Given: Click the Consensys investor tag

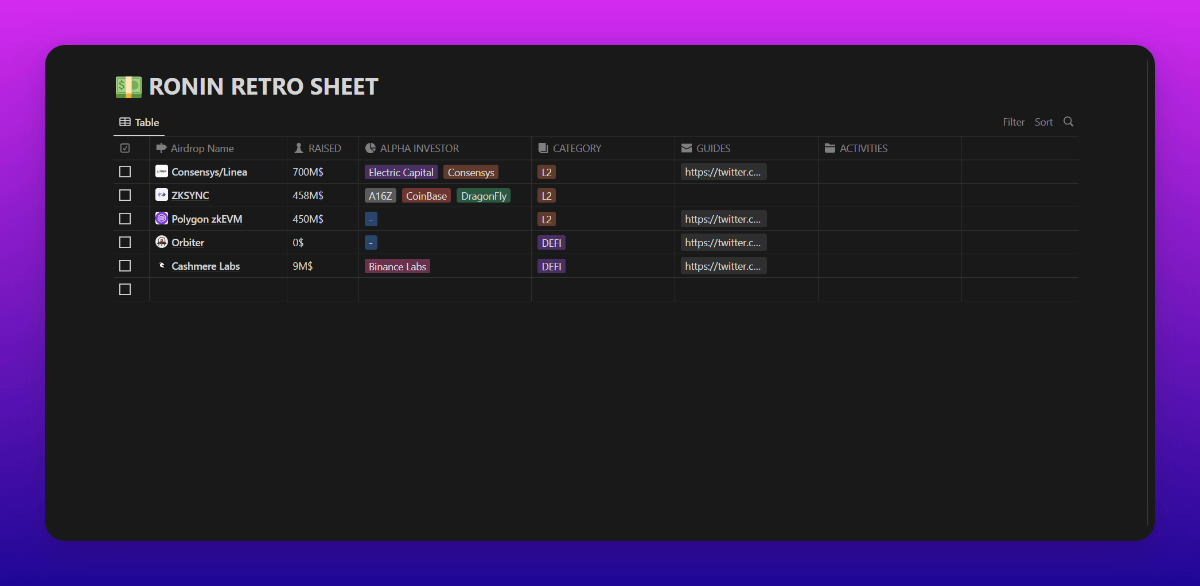Looking at the screenshot, I should pyautogui.click(x=471, y=172).
